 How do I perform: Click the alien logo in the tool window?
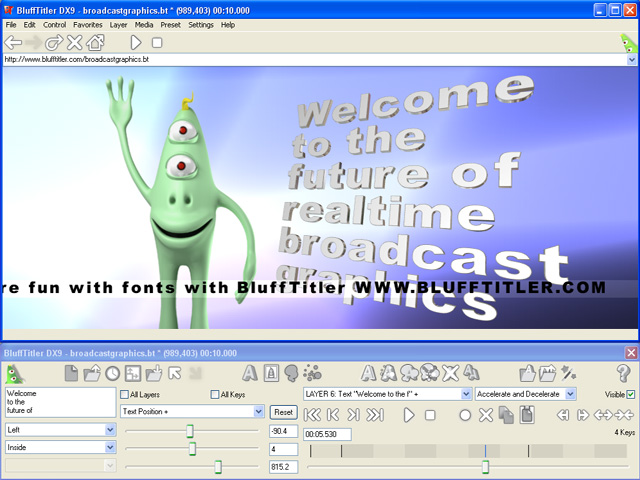(15, 374)
